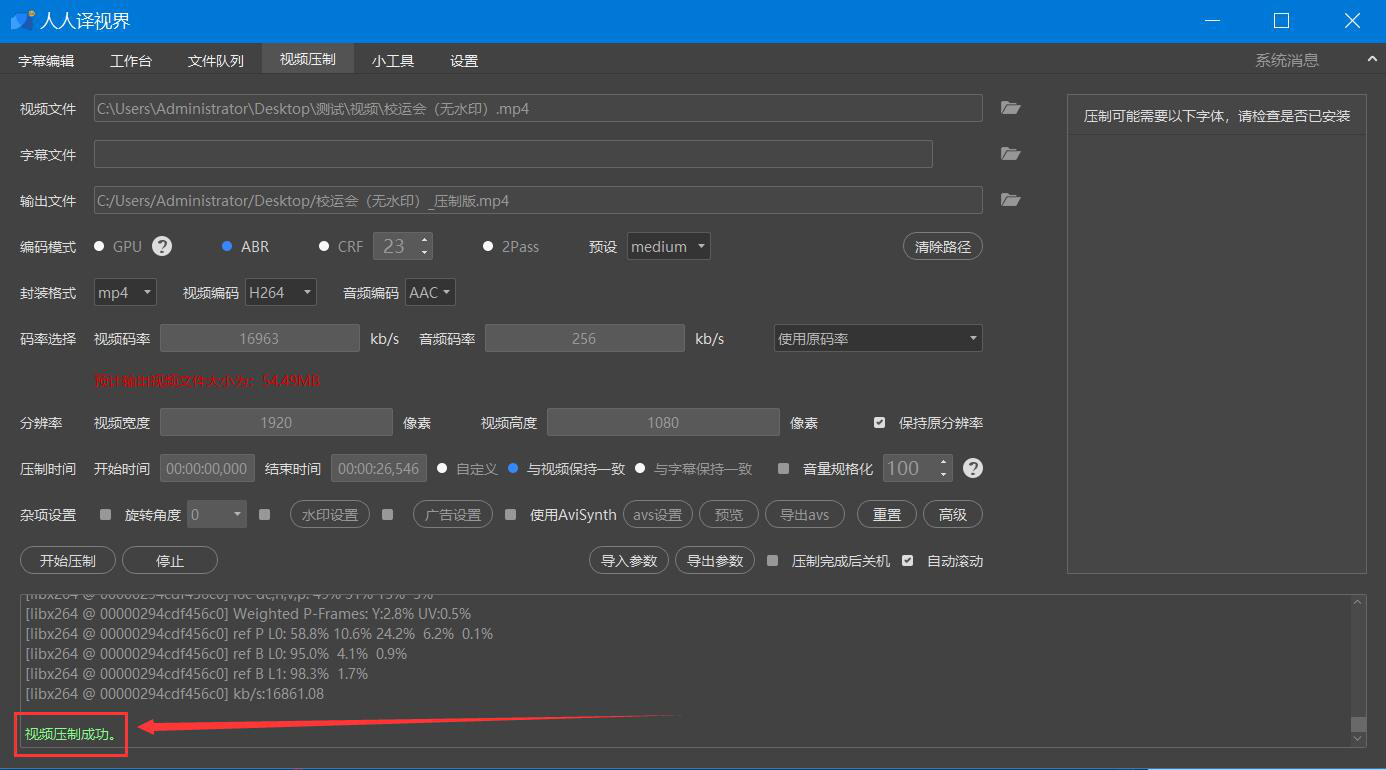The height and width of the screenshot is (770, 1386).
Task: Open the 使用原码率 bitrate dropdown
Action: pos(878,339)
